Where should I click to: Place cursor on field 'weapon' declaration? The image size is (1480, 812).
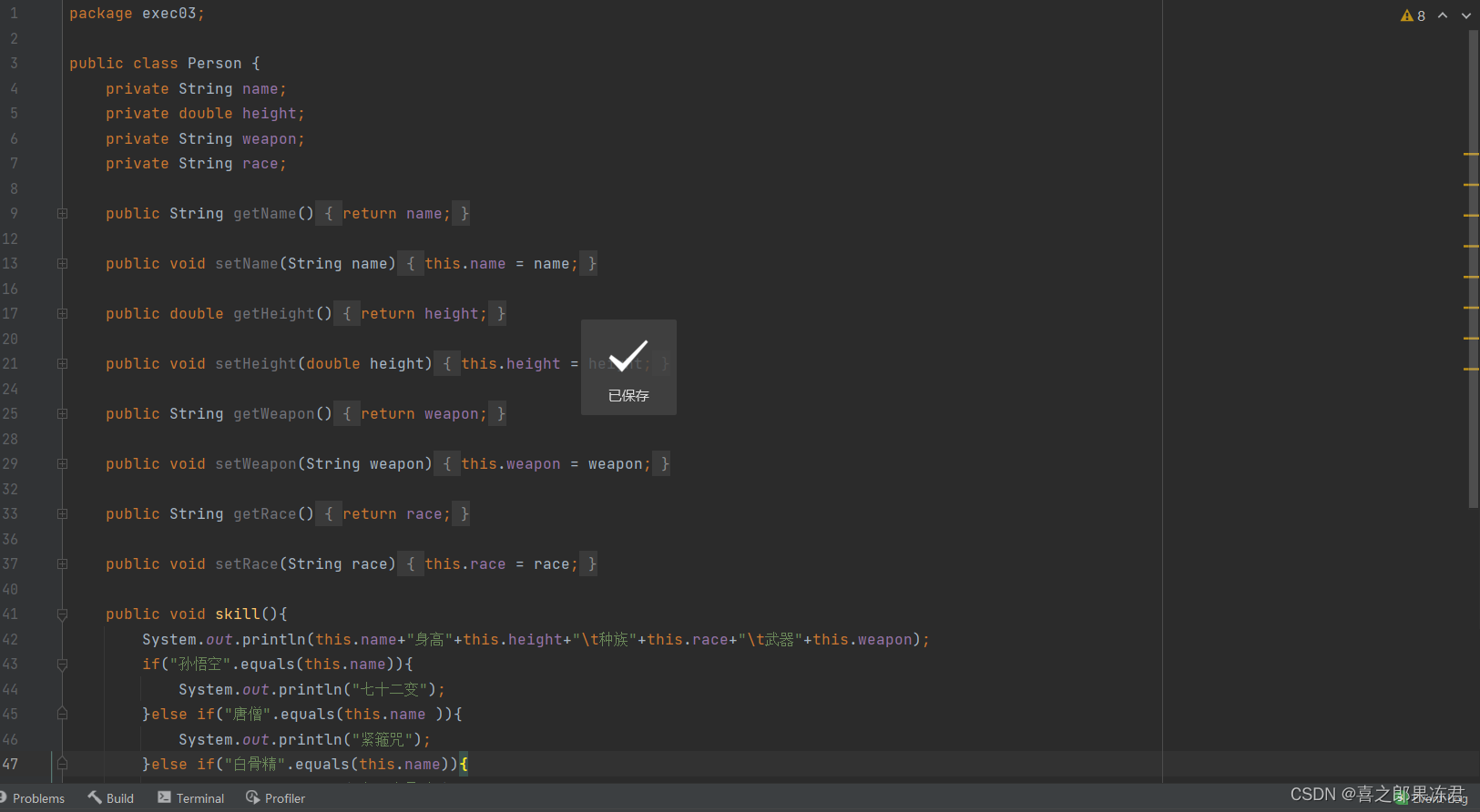[270, 139]
